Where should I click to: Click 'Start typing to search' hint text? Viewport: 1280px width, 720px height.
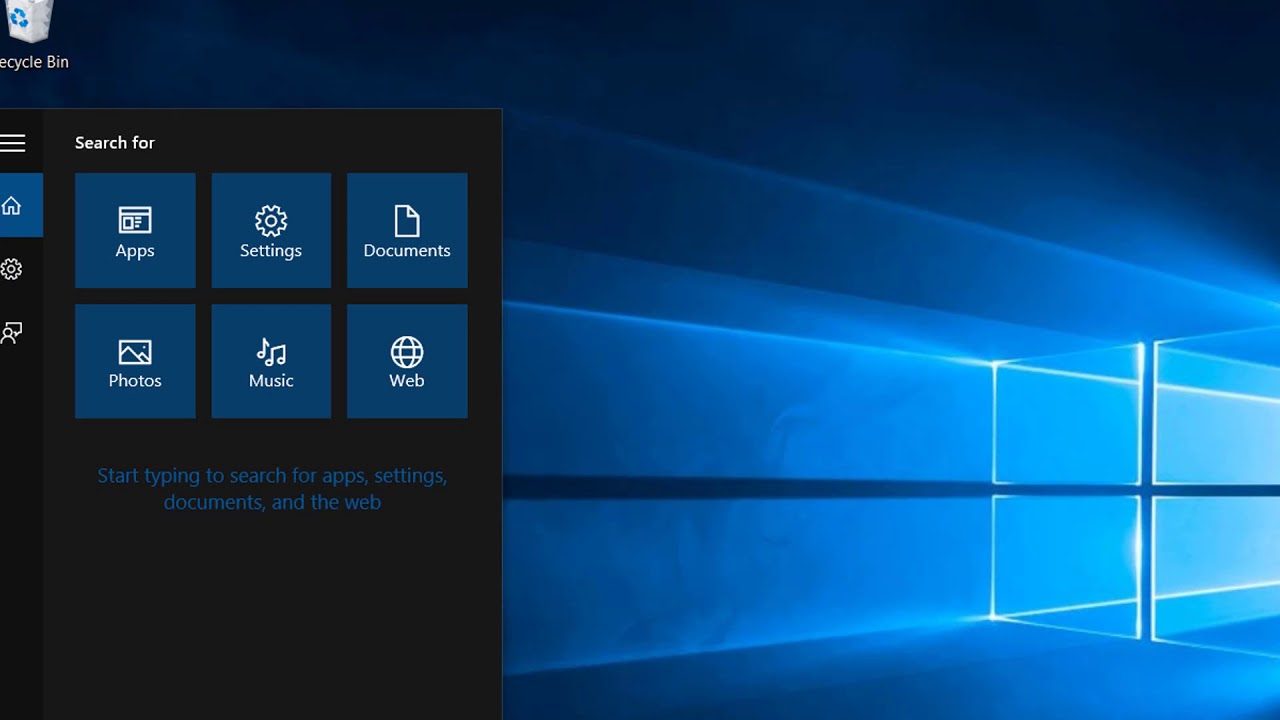pos(272,489)
